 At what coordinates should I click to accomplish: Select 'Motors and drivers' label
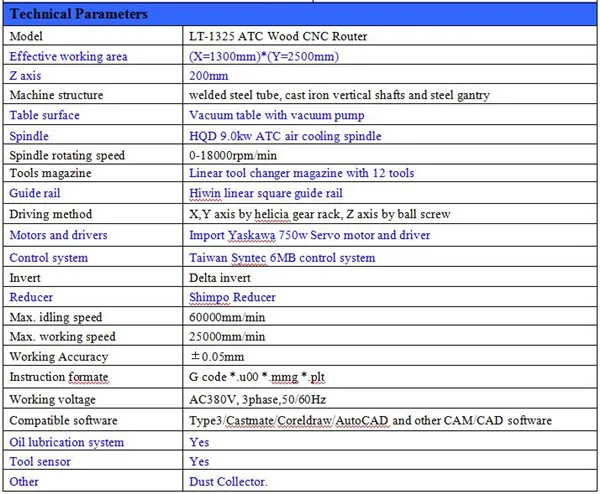[x=59, y=235]
